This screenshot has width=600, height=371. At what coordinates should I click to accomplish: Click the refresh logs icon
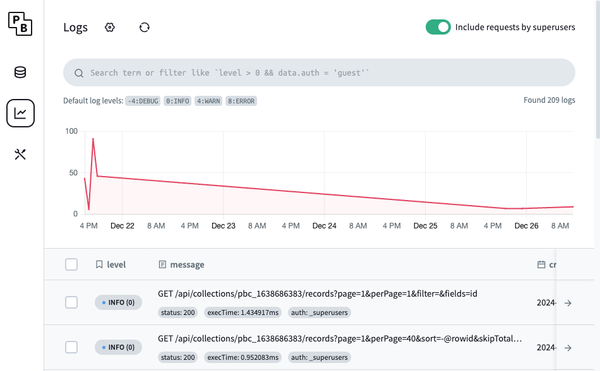[x=144, y=28]
